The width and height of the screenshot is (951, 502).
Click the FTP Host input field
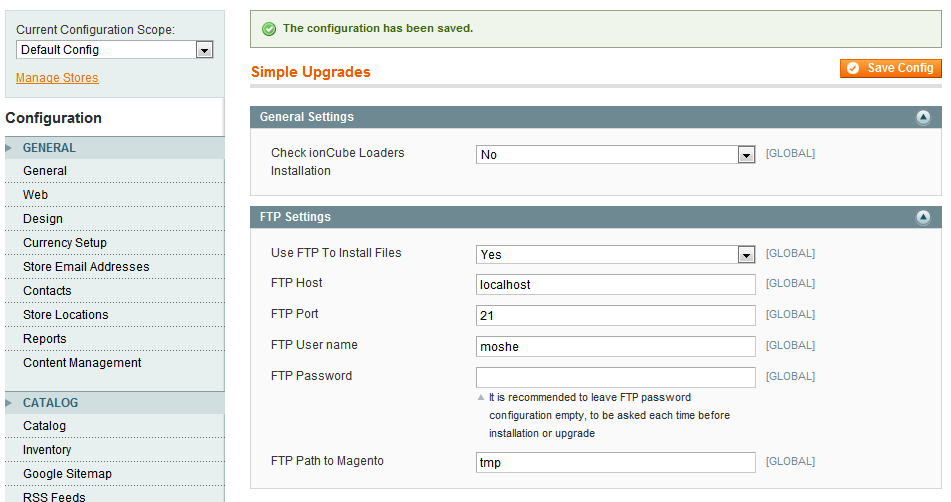coord(616,284)
